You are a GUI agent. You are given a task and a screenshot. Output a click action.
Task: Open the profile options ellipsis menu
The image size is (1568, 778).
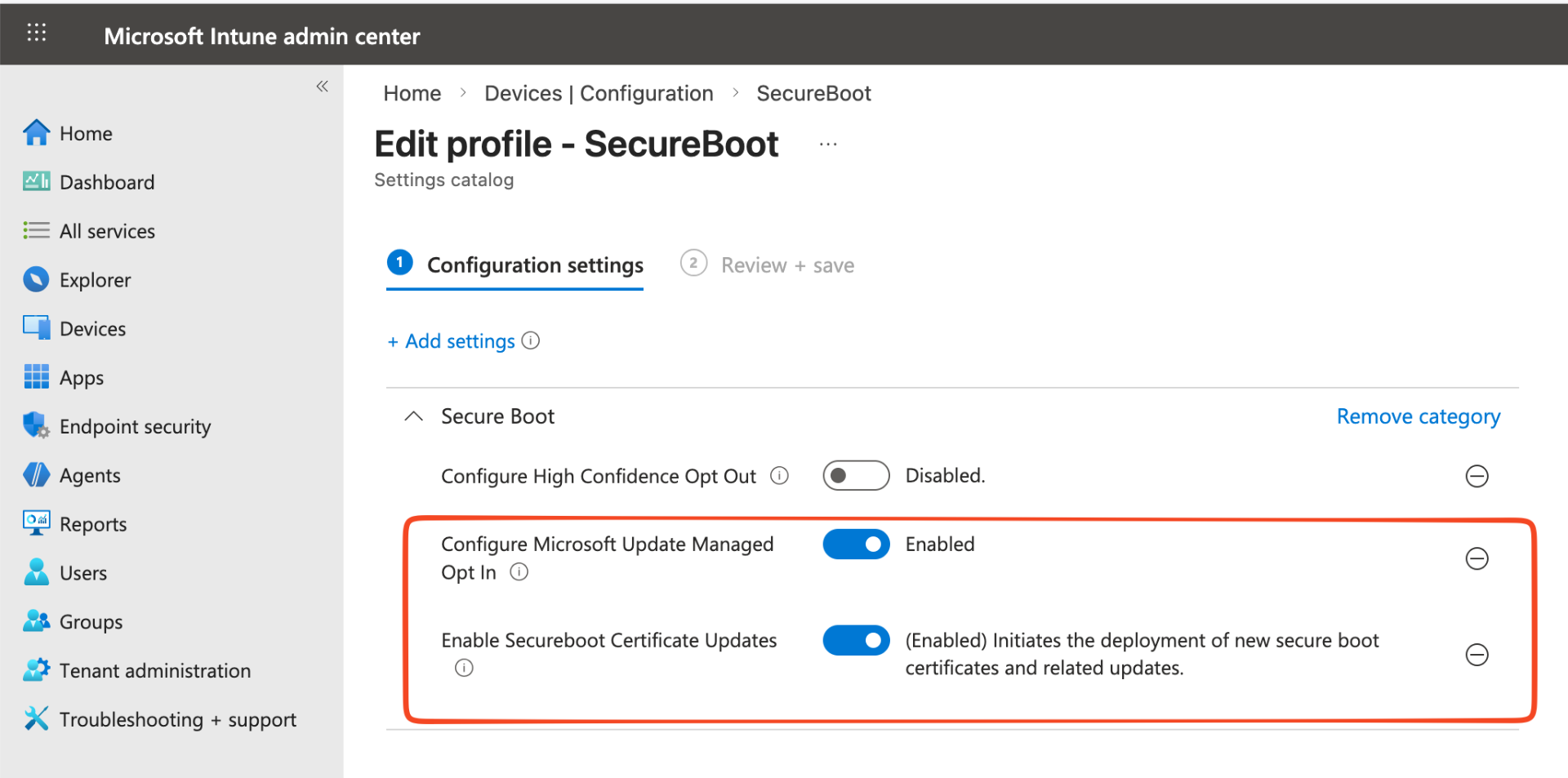click(x=828, y=144)
